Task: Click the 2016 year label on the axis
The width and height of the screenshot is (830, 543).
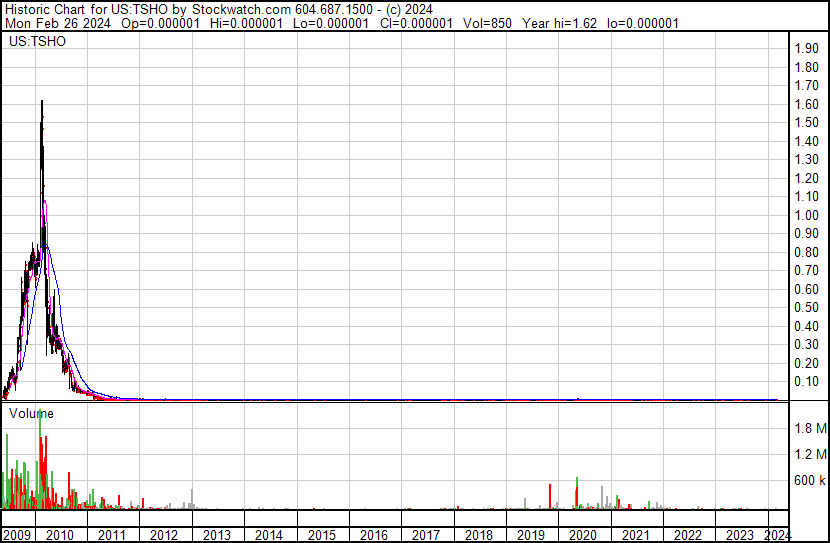Action: pyautogui.click(x=374, y=535)
